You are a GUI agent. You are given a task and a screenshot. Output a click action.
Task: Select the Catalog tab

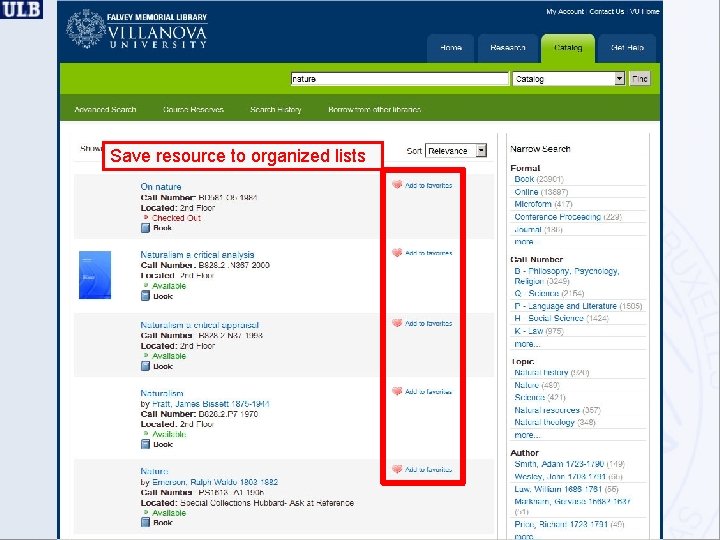[568, 48]
